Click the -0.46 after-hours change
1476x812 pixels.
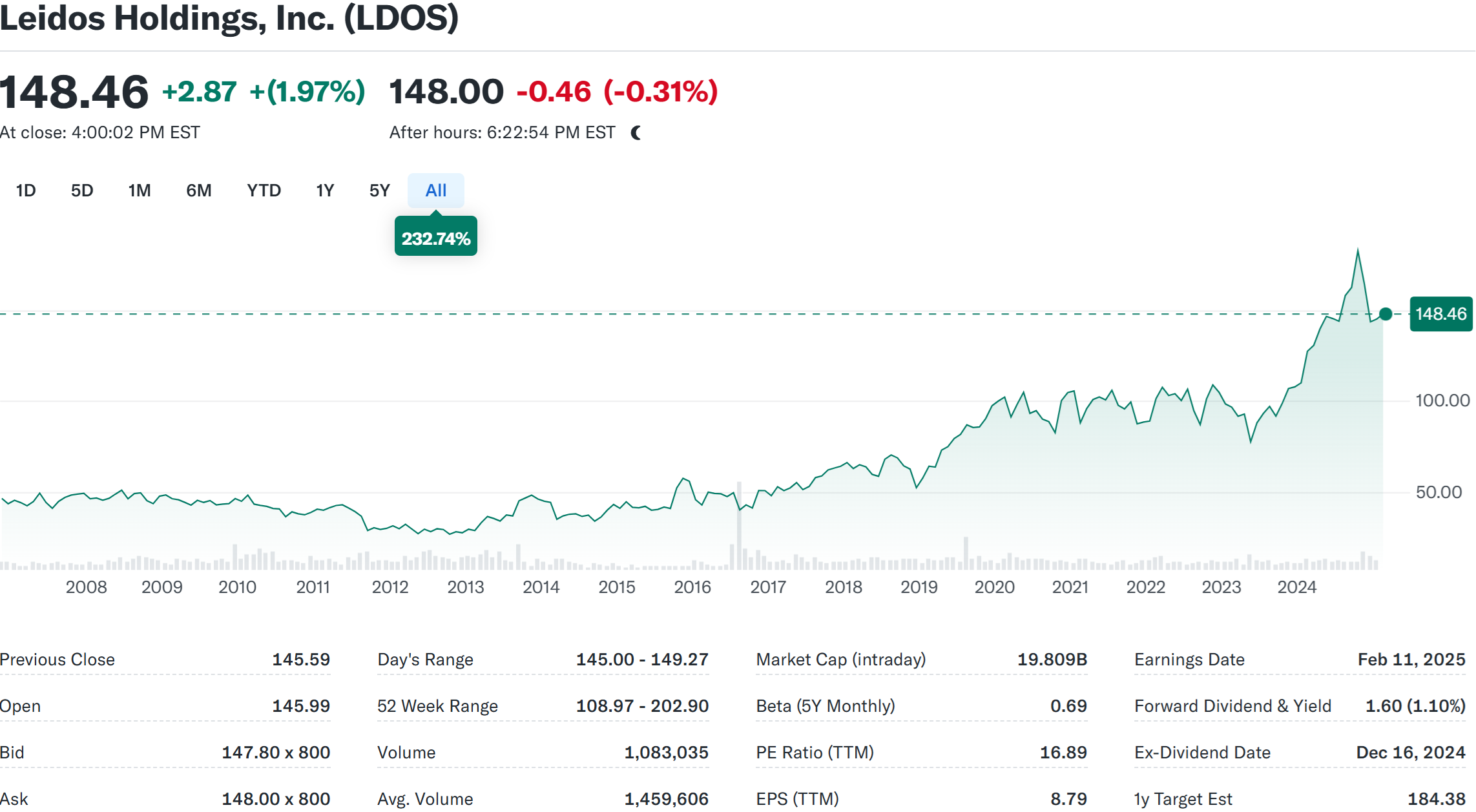(x=554, y=92)
